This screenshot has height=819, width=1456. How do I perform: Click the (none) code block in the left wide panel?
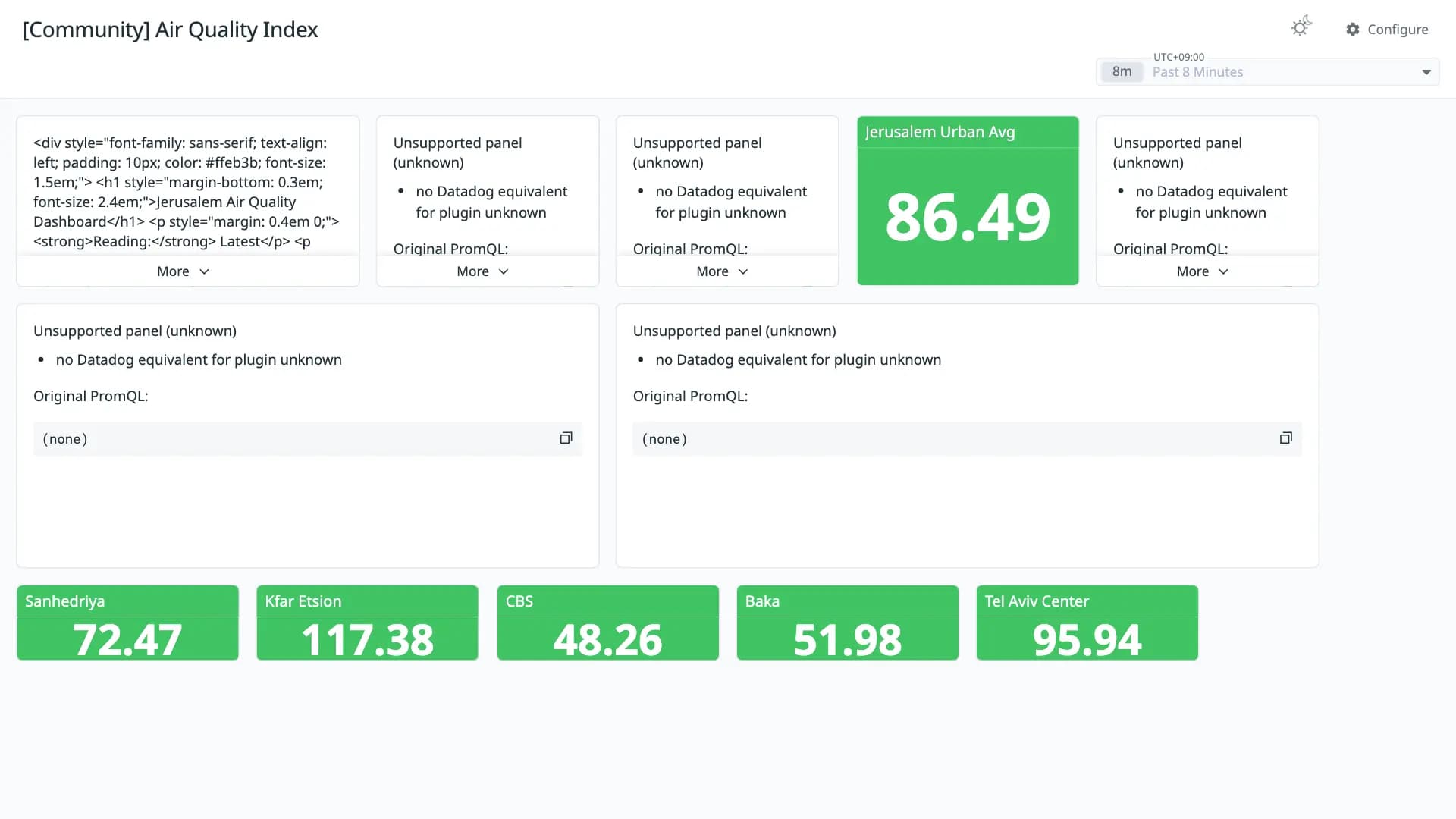coord(308,439)
